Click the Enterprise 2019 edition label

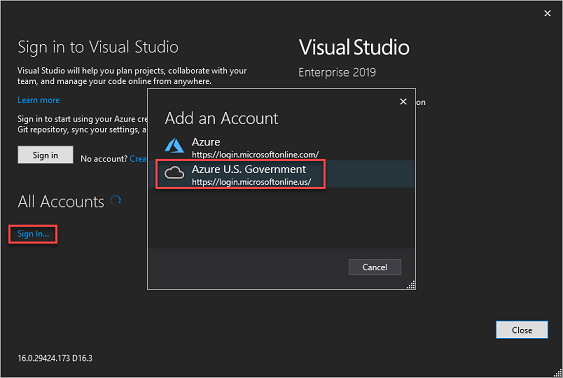coord(337,73)
